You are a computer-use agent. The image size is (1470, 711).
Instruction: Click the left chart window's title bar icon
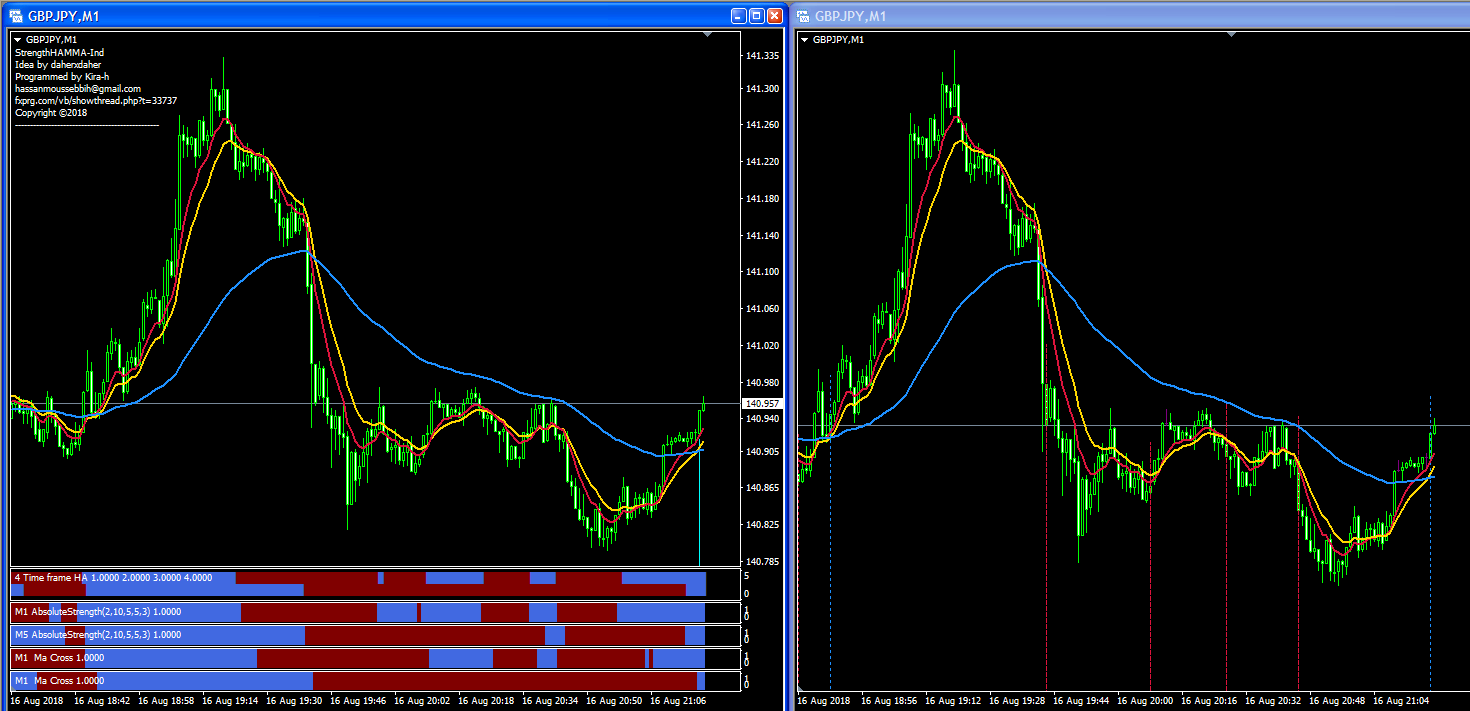16,16
